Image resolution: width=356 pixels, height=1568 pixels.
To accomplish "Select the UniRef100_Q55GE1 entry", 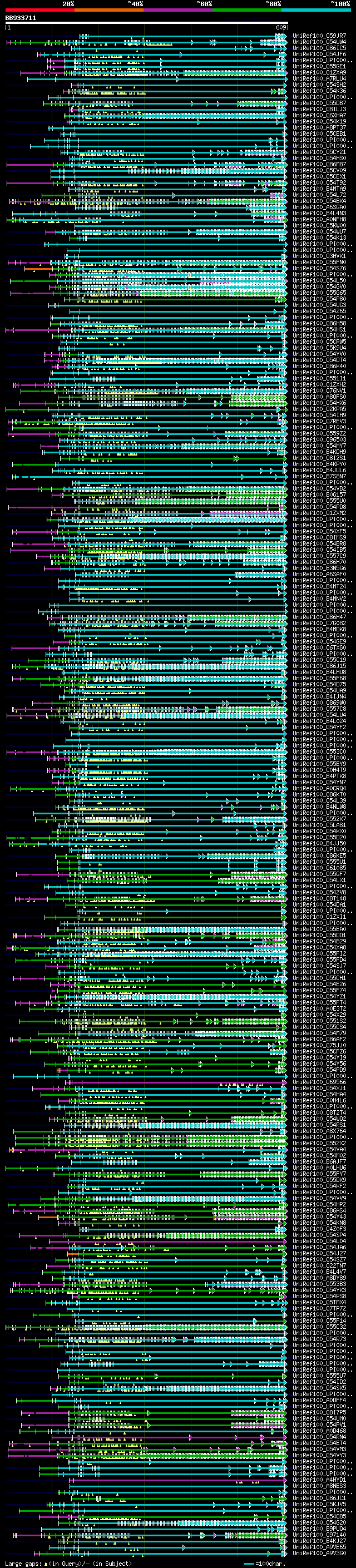I will 319,66.
